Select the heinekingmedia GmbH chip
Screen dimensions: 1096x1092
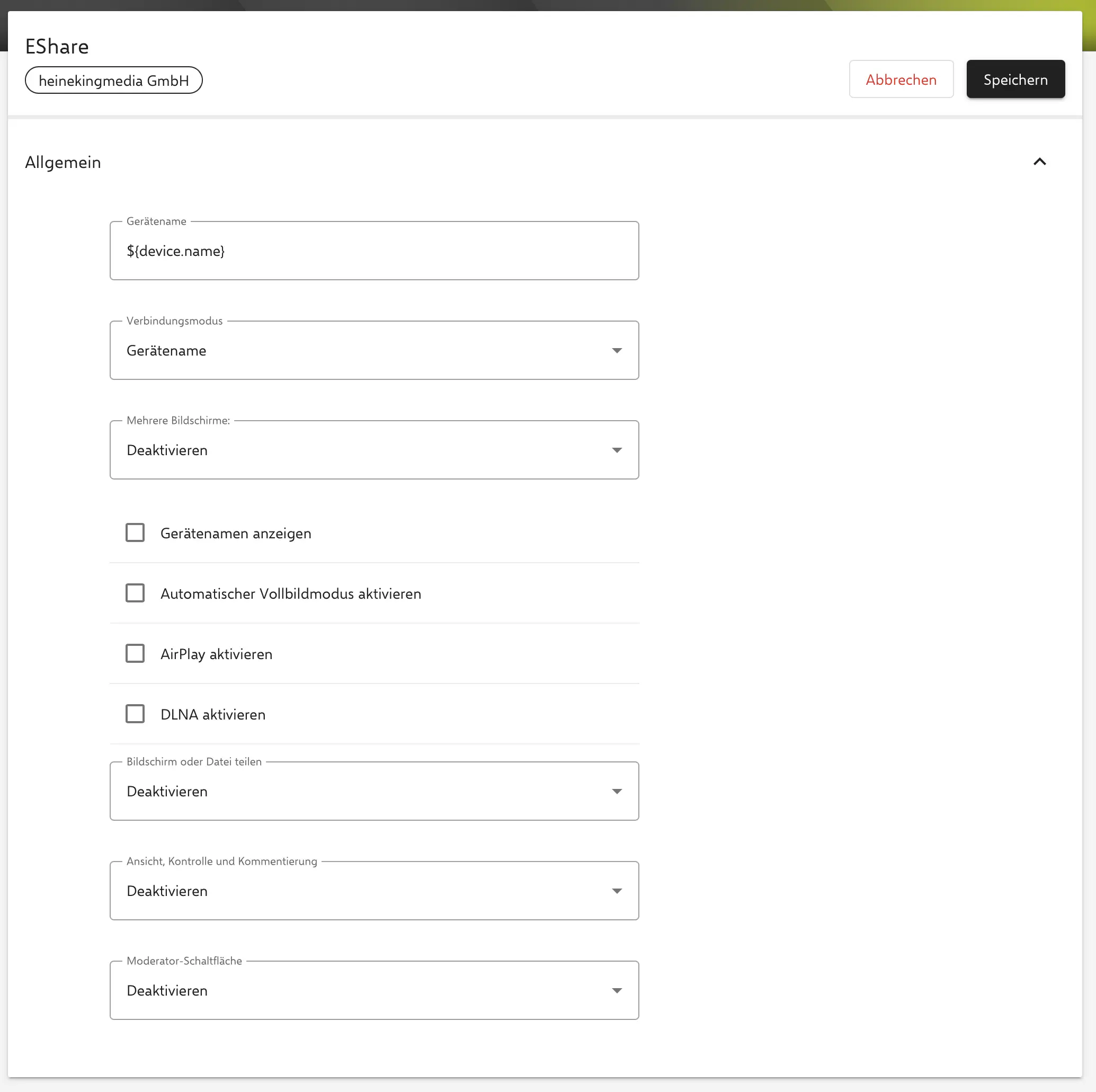coord(113,80)
